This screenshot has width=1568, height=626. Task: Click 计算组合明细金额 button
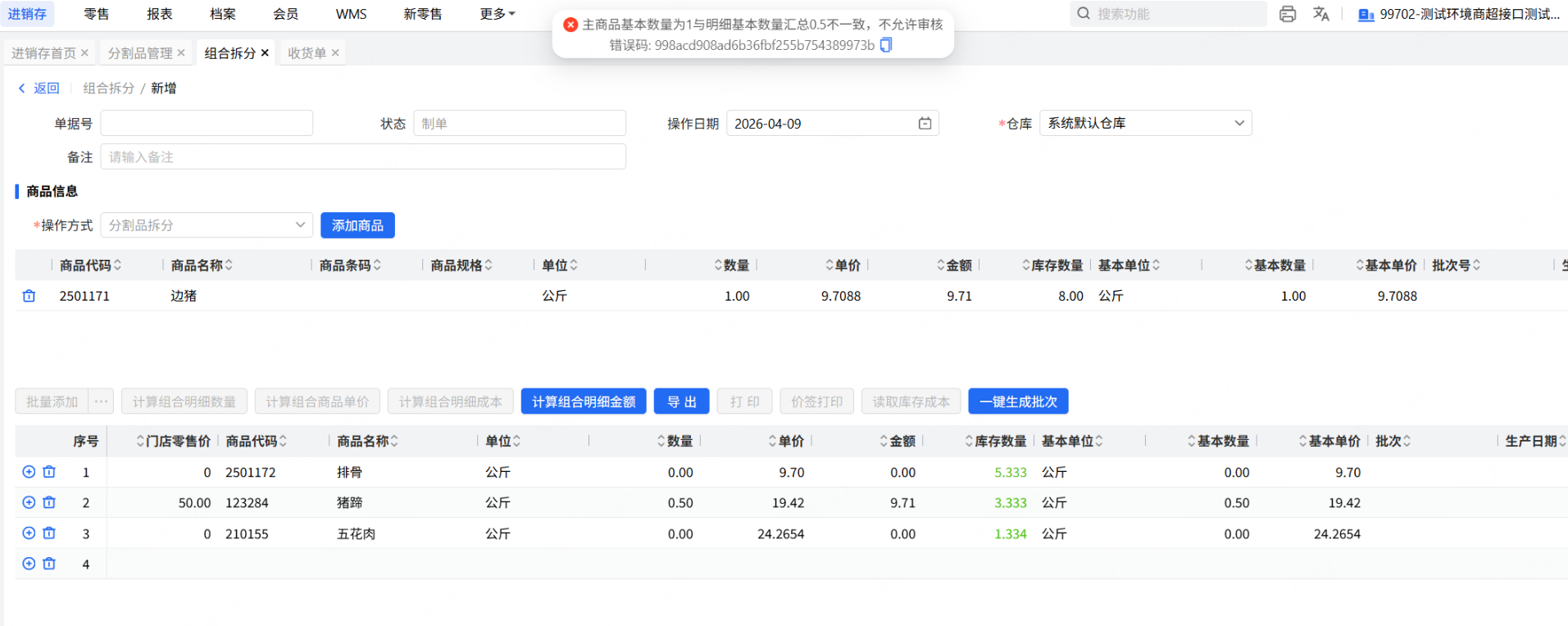click(x=583, y=401)
